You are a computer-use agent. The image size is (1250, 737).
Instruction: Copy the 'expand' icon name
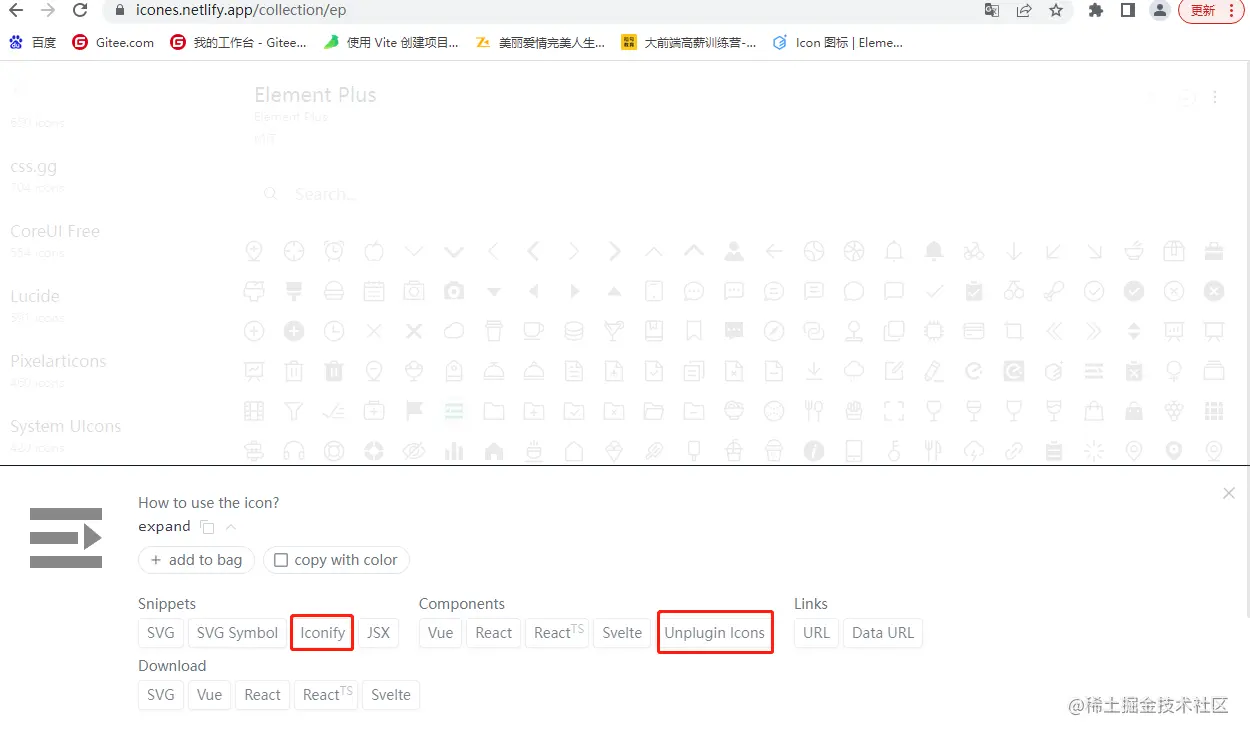click(207, 527)
